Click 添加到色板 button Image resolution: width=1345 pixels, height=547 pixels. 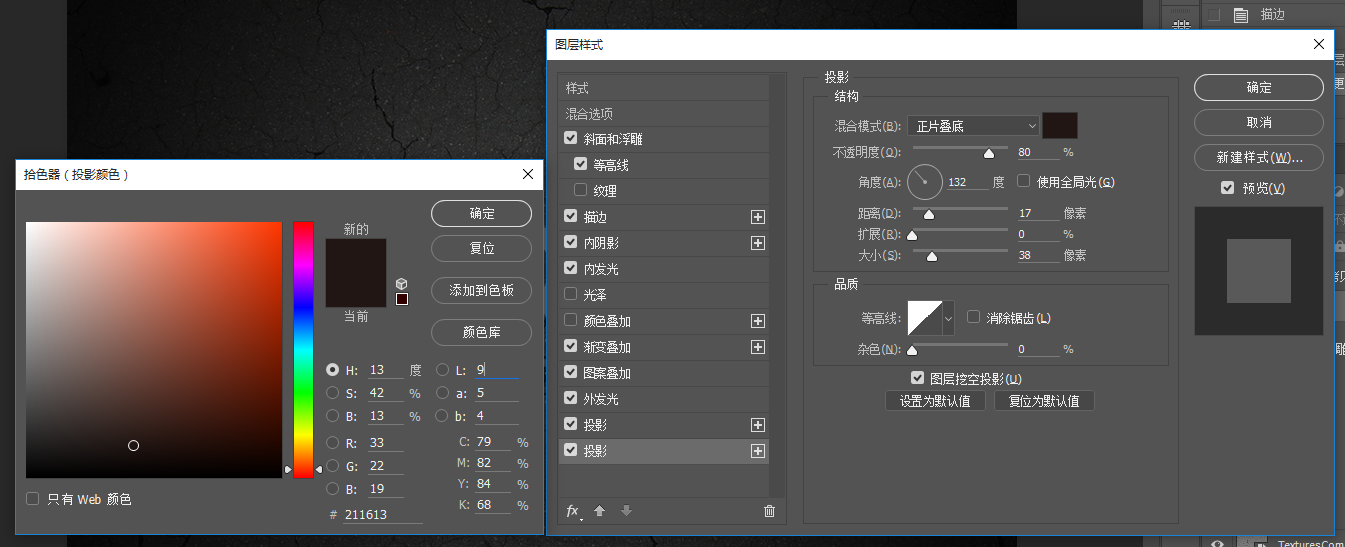pos(481,290)
